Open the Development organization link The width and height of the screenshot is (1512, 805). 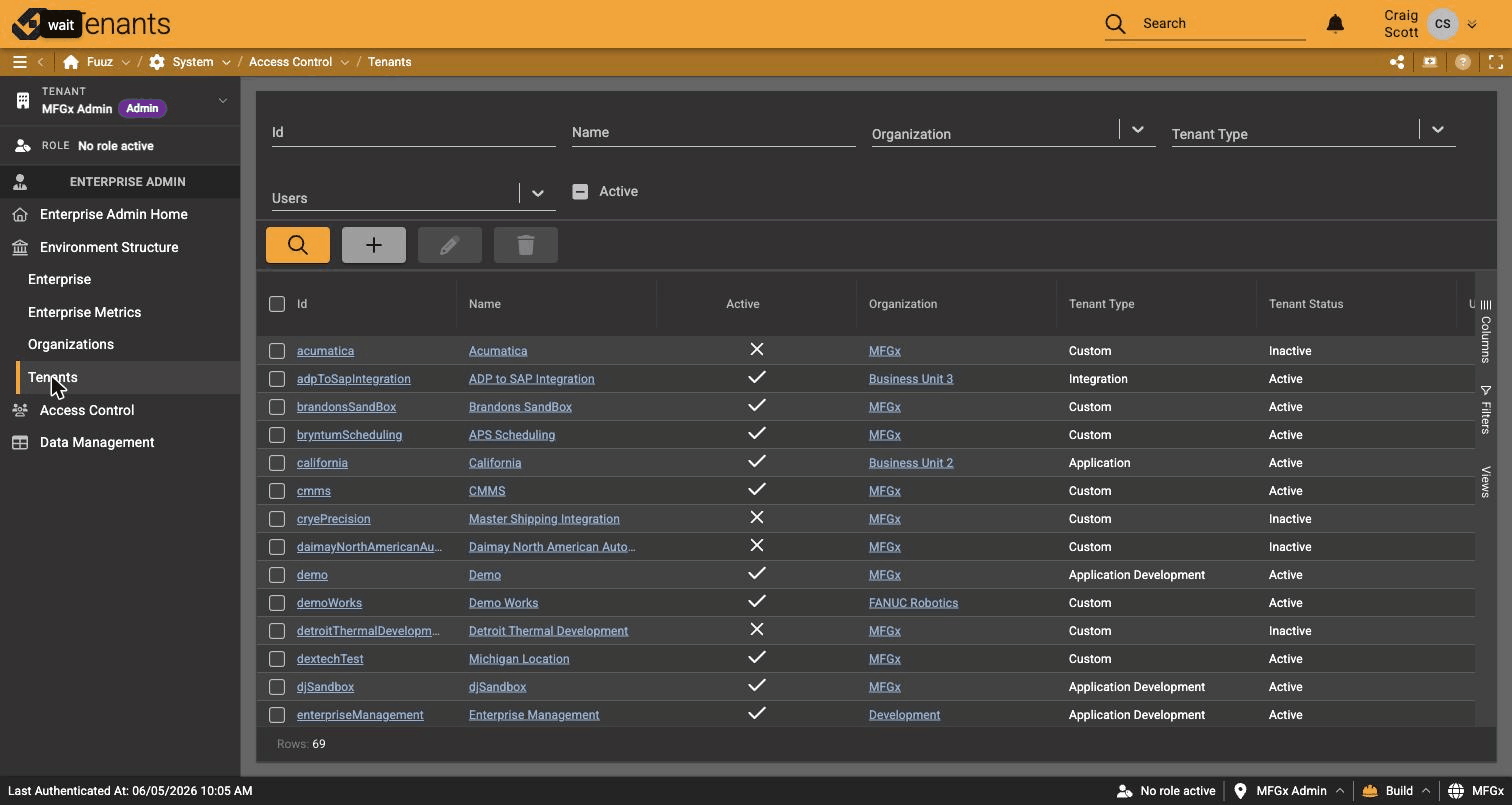[x=904, y=715]
